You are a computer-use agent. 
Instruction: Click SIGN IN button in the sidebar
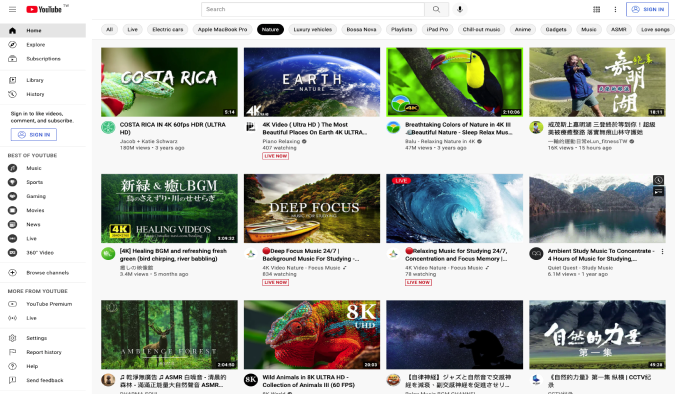[x=34, y=135]
